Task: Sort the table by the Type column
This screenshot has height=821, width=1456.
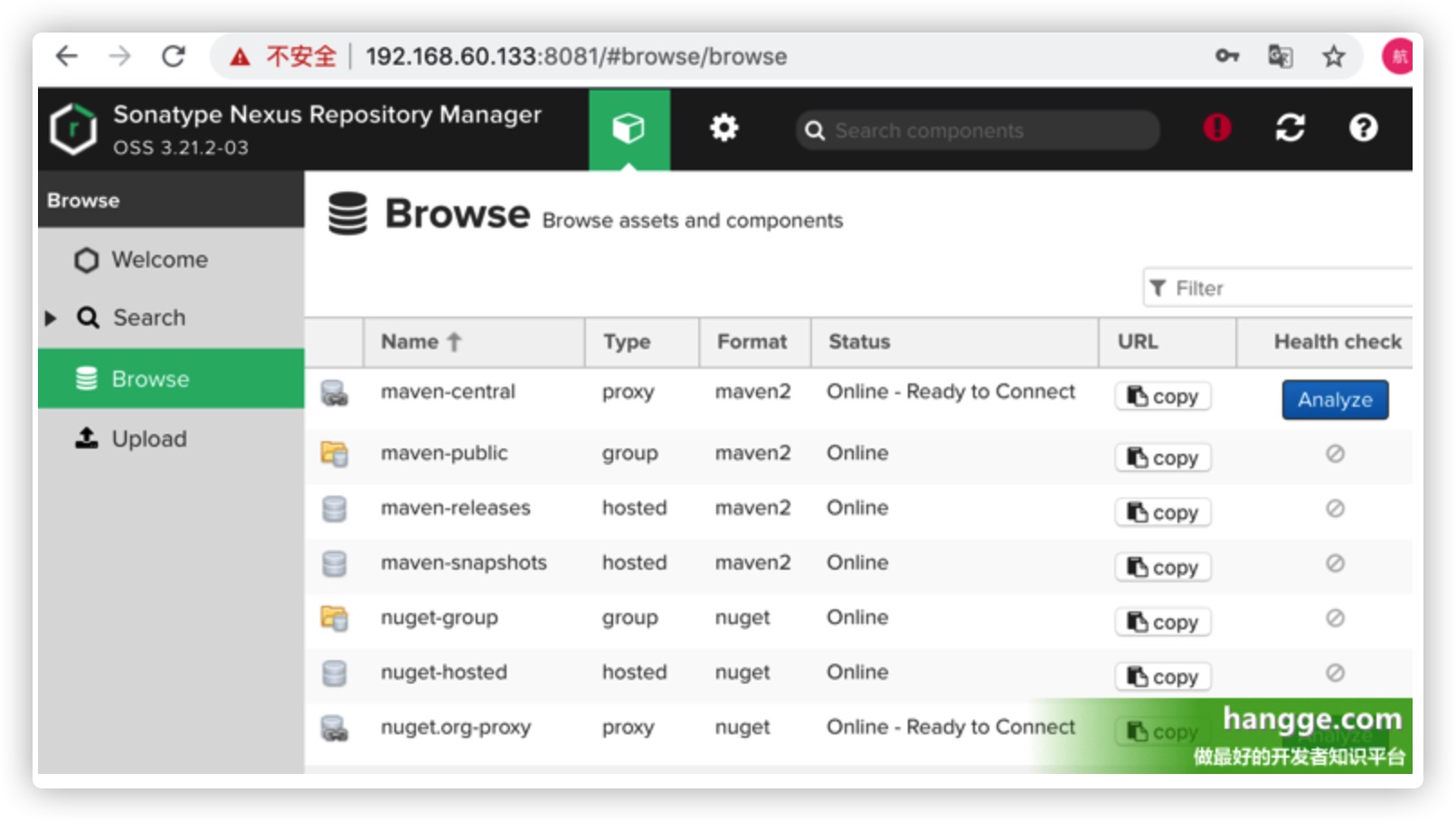Action: pos(642,342)
